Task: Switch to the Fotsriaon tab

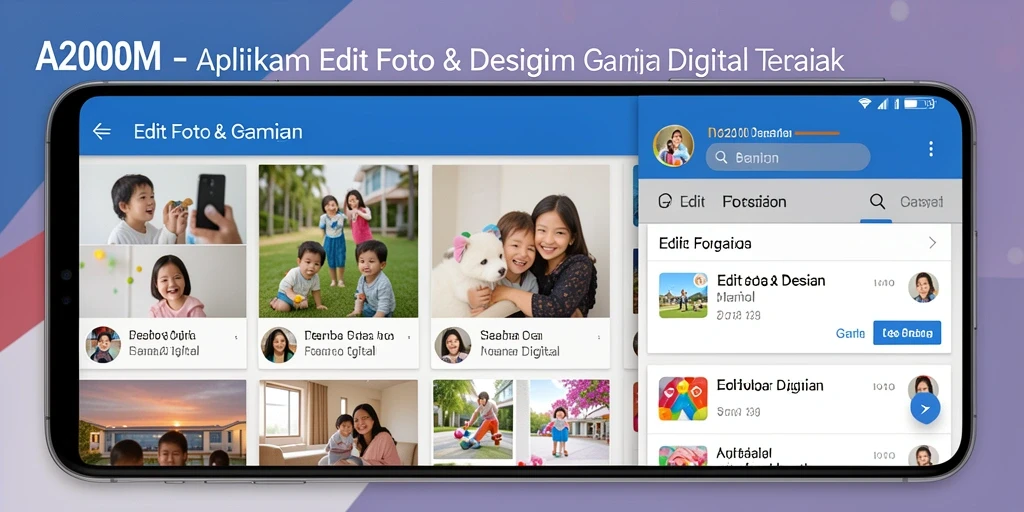Action: point(754,202)
